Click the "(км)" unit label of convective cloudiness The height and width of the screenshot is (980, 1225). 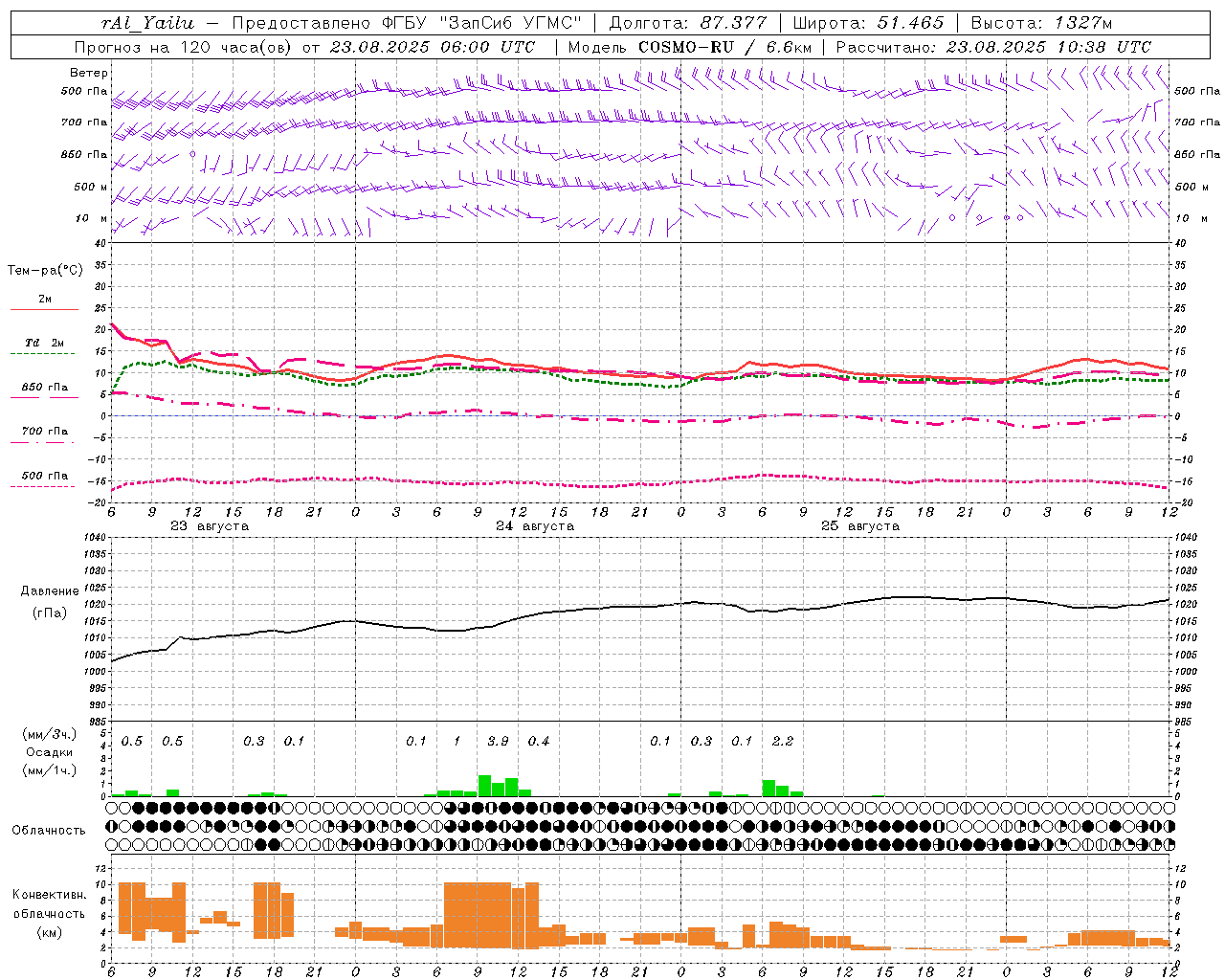click(x=50, y=932)
